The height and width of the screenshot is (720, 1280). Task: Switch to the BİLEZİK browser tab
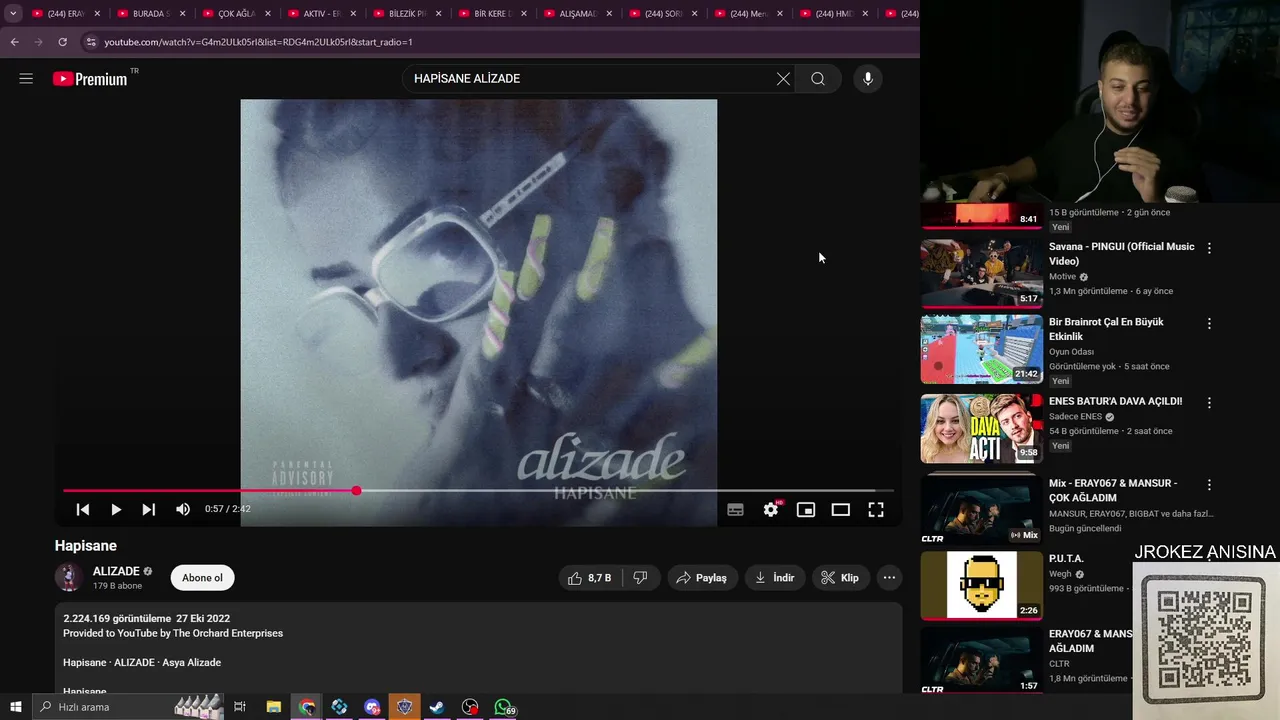tap(407, 14)
